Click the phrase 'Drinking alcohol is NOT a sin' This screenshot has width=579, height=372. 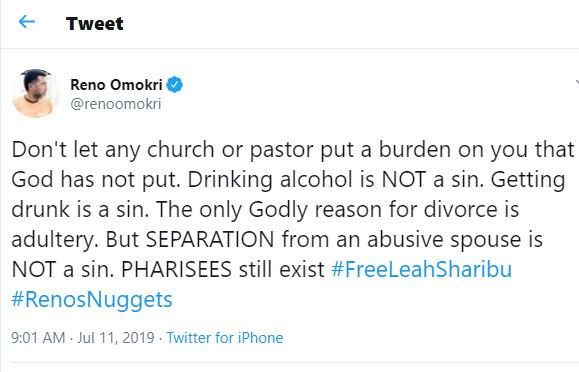[335, 180]
